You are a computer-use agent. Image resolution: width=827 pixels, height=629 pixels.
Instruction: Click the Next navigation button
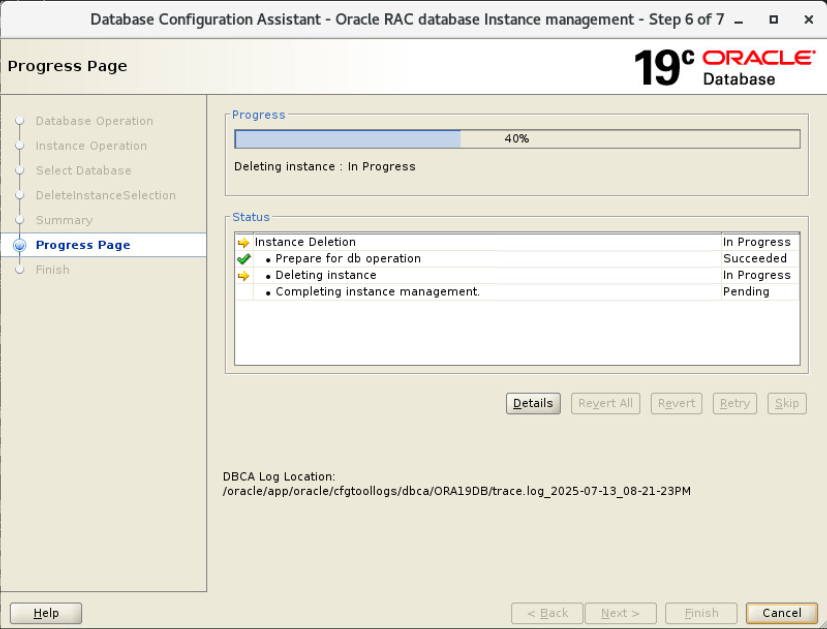[x=621, y=613]
